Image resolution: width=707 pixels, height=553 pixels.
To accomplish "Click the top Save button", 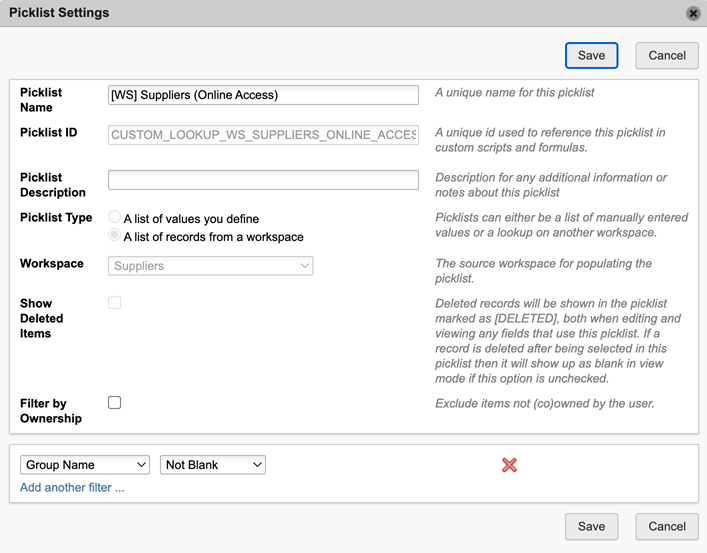I will 591,55.
